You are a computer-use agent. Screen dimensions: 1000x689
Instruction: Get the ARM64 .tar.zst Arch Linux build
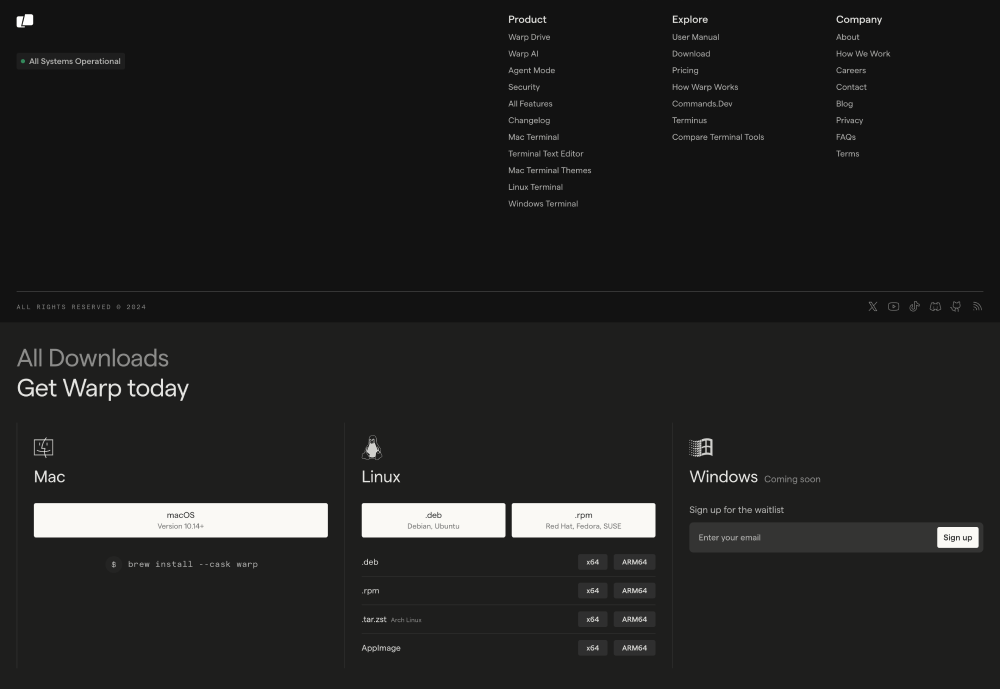point(634,619)
